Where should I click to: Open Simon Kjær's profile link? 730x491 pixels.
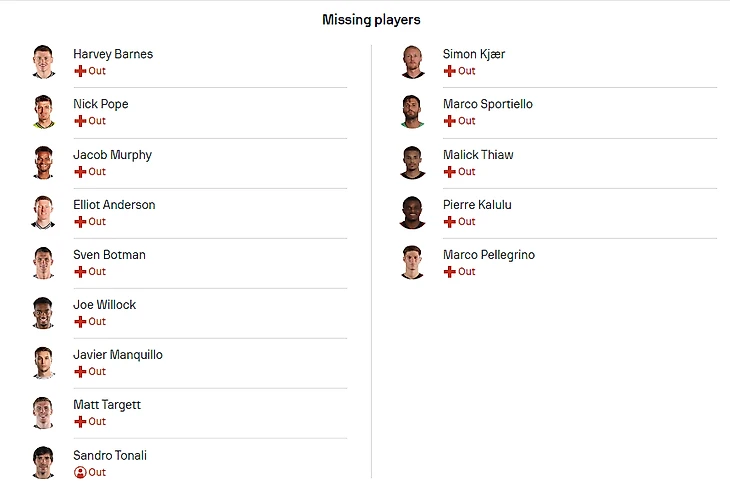click(x=474, y=54)
